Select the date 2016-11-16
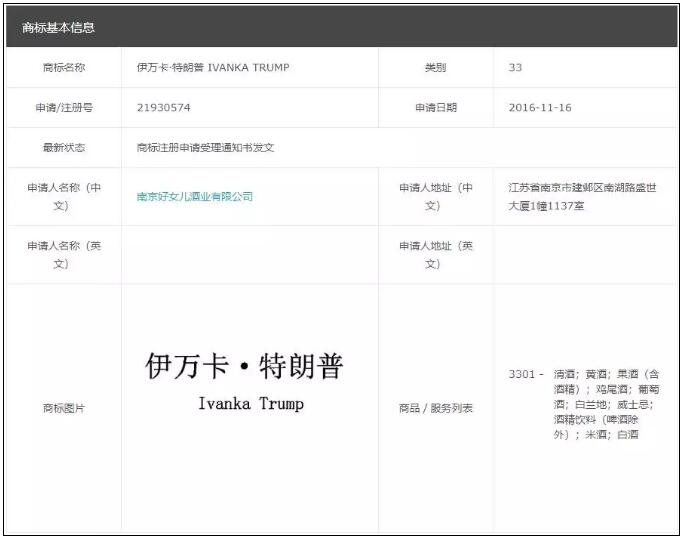The image size is (683, 538). [540, 108]
